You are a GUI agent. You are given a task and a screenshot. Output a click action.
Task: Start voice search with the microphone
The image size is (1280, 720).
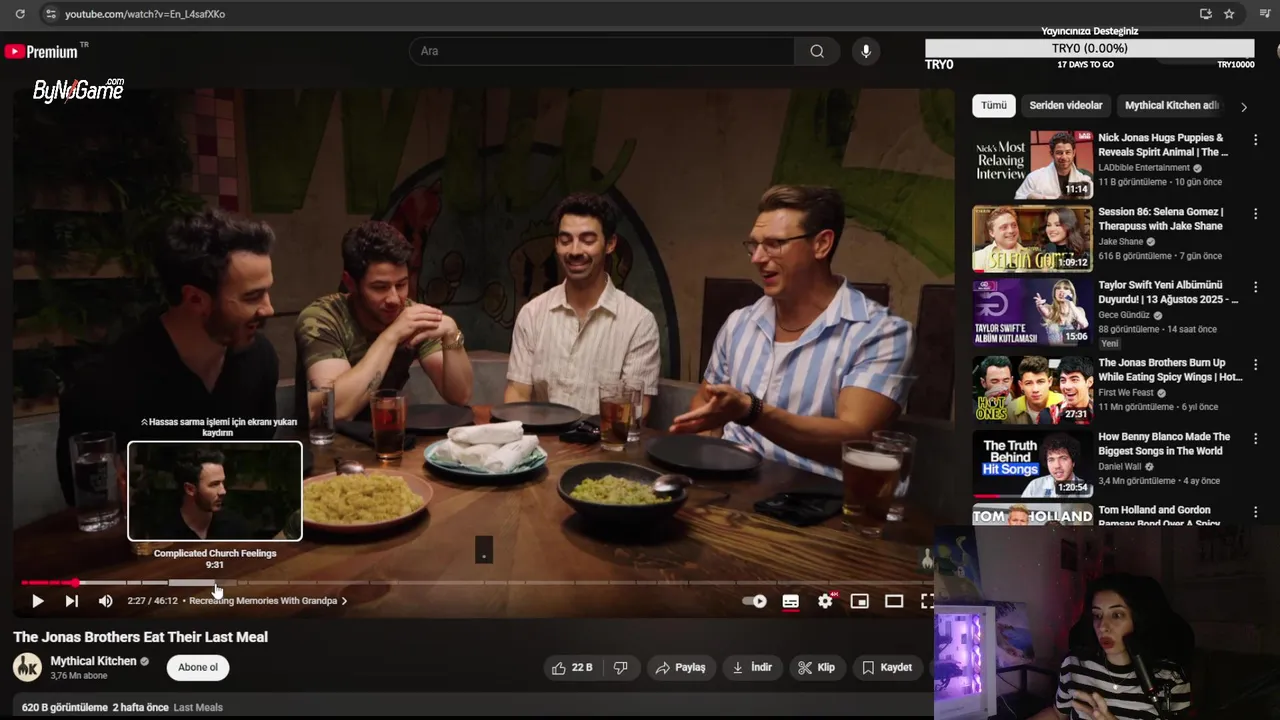point(866,51)
